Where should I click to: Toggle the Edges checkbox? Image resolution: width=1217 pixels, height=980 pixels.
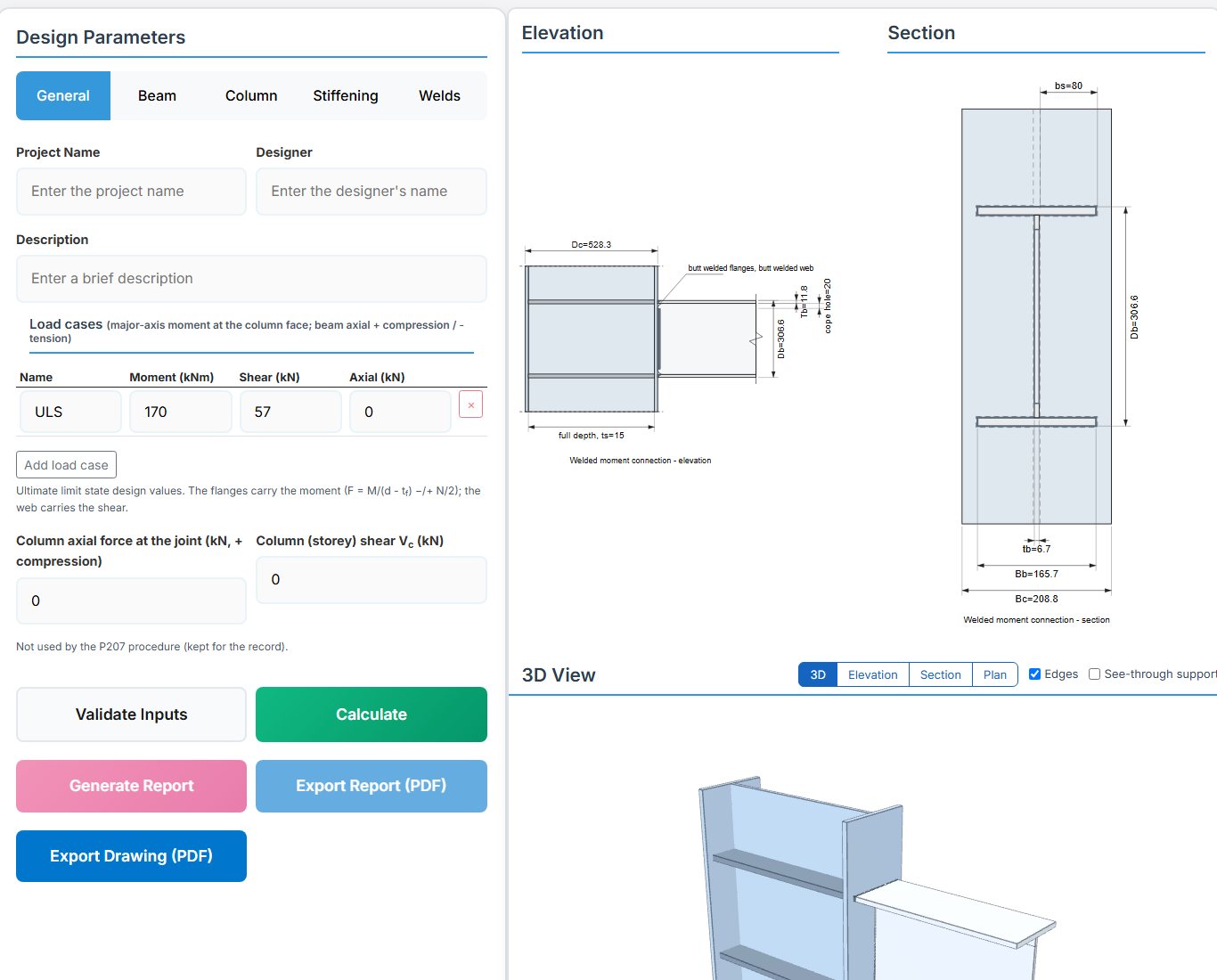click(x=1034, y=674)
